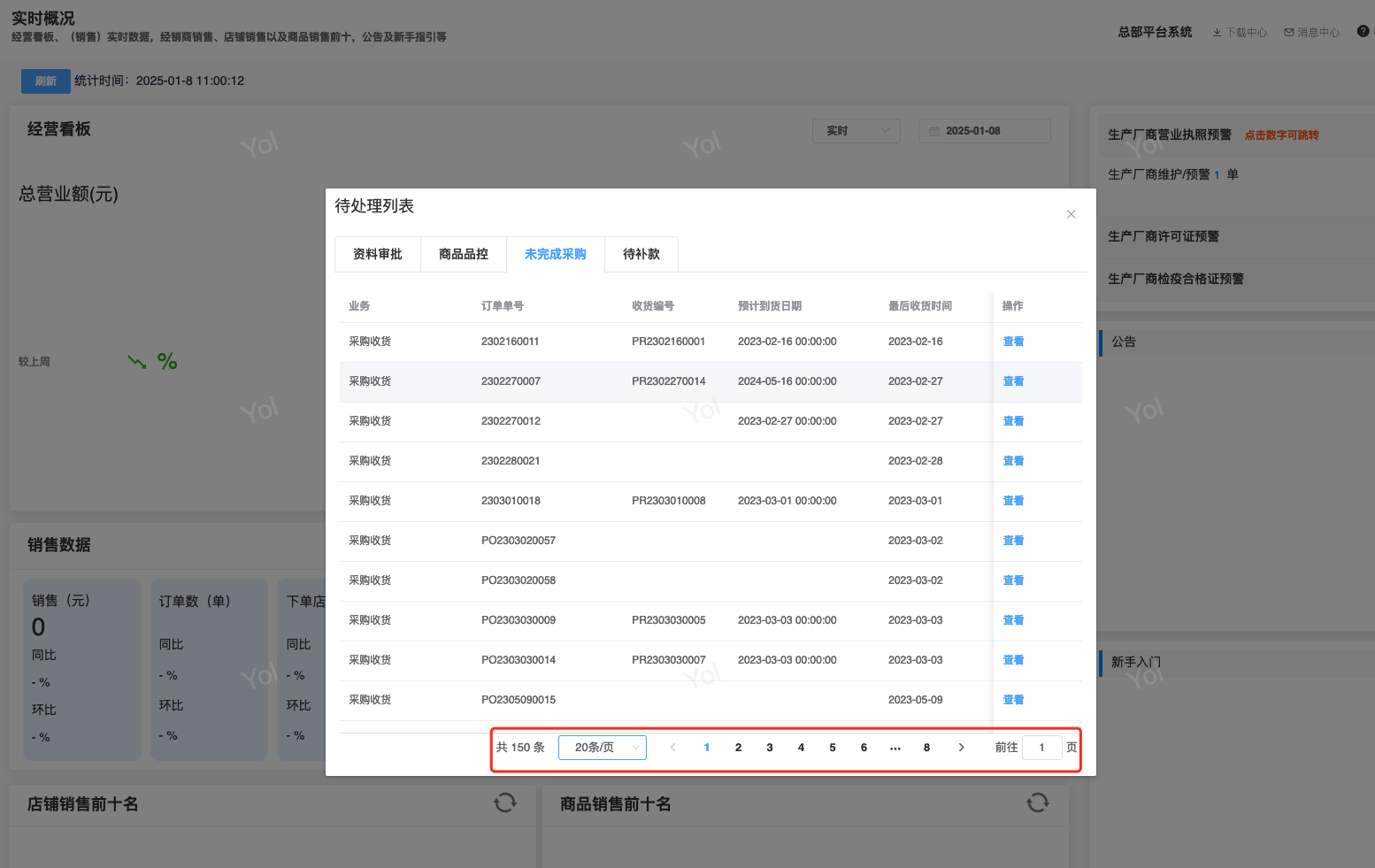Select the 商品品控 tab
Screen dimensions: 1375x868
pos(464,254)
